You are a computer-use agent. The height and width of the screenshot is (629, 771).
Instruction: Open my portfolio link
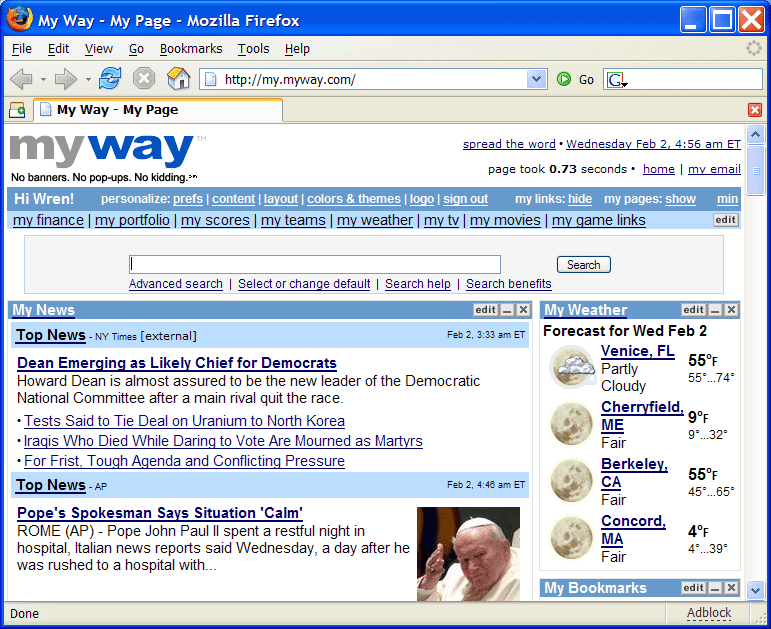coord(132,220)
